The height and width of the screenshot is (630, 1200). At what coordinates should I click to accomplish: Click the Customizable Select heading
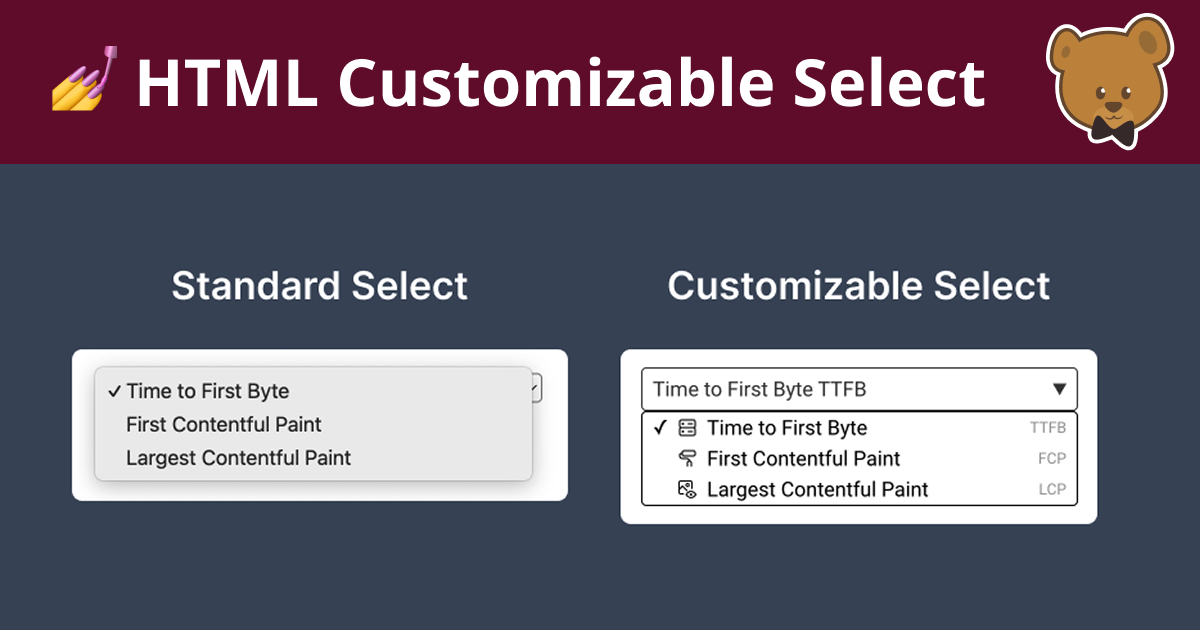click(x=859, y=287)
